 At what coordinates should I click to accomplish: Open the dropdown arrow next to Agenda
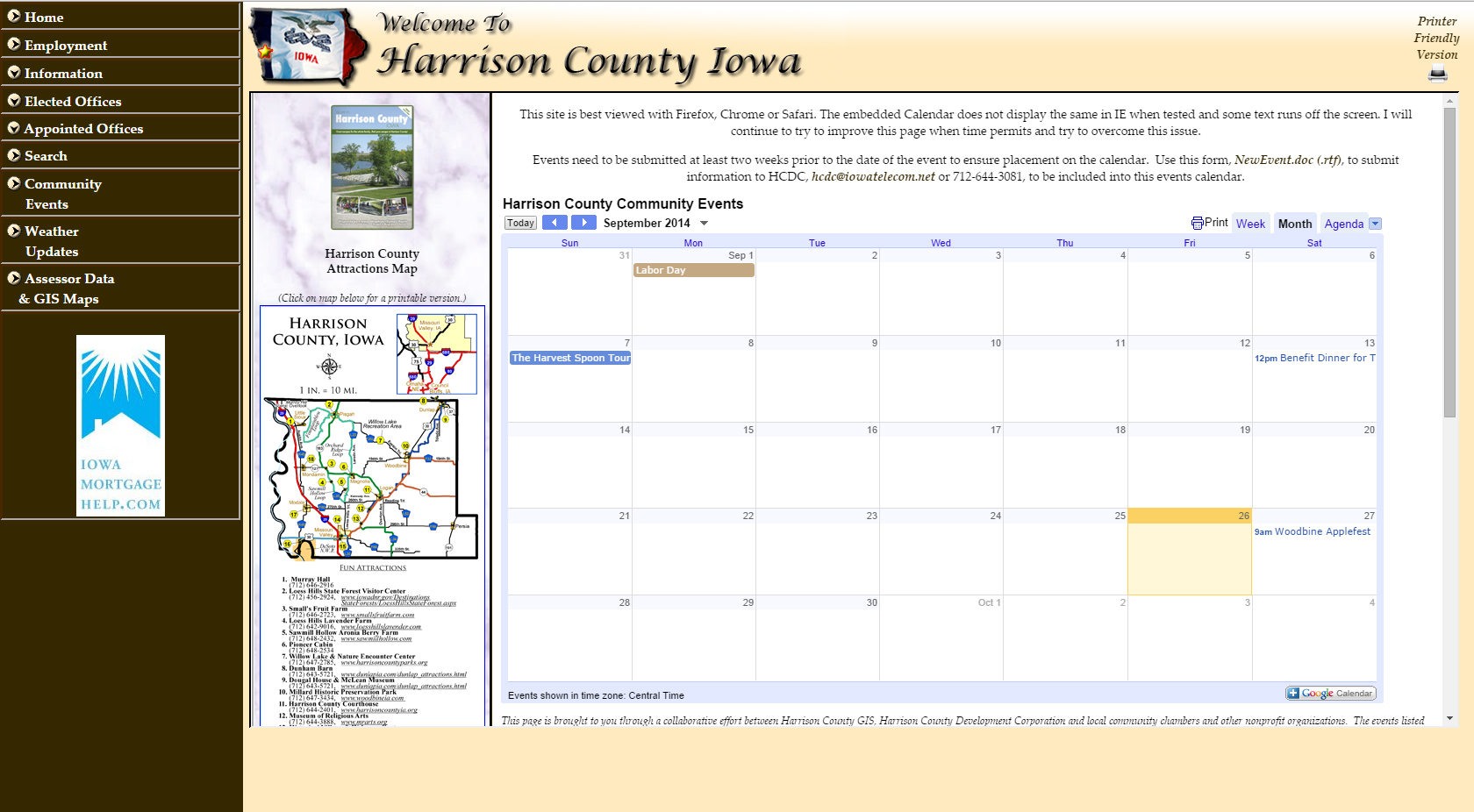(x=1375, y=224)
